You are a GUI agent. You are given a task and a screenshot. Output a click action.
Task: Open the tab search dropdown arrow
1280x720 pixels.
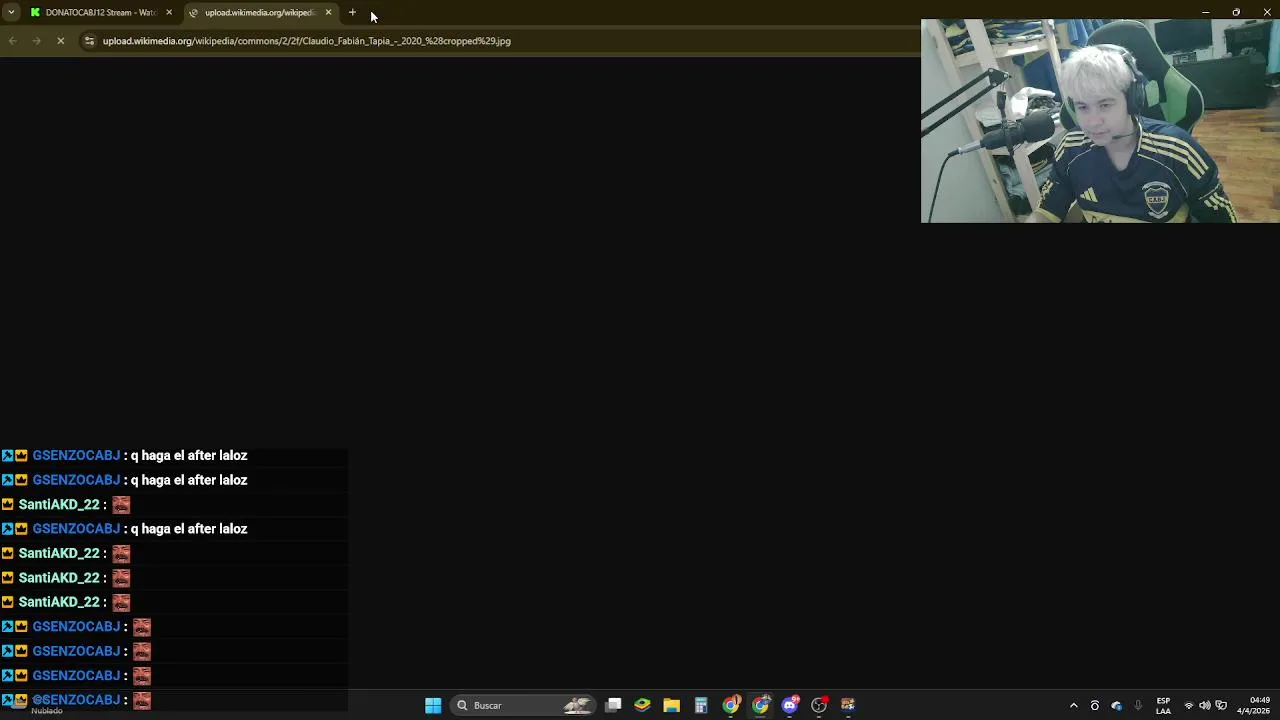click(x=10, y=12)
